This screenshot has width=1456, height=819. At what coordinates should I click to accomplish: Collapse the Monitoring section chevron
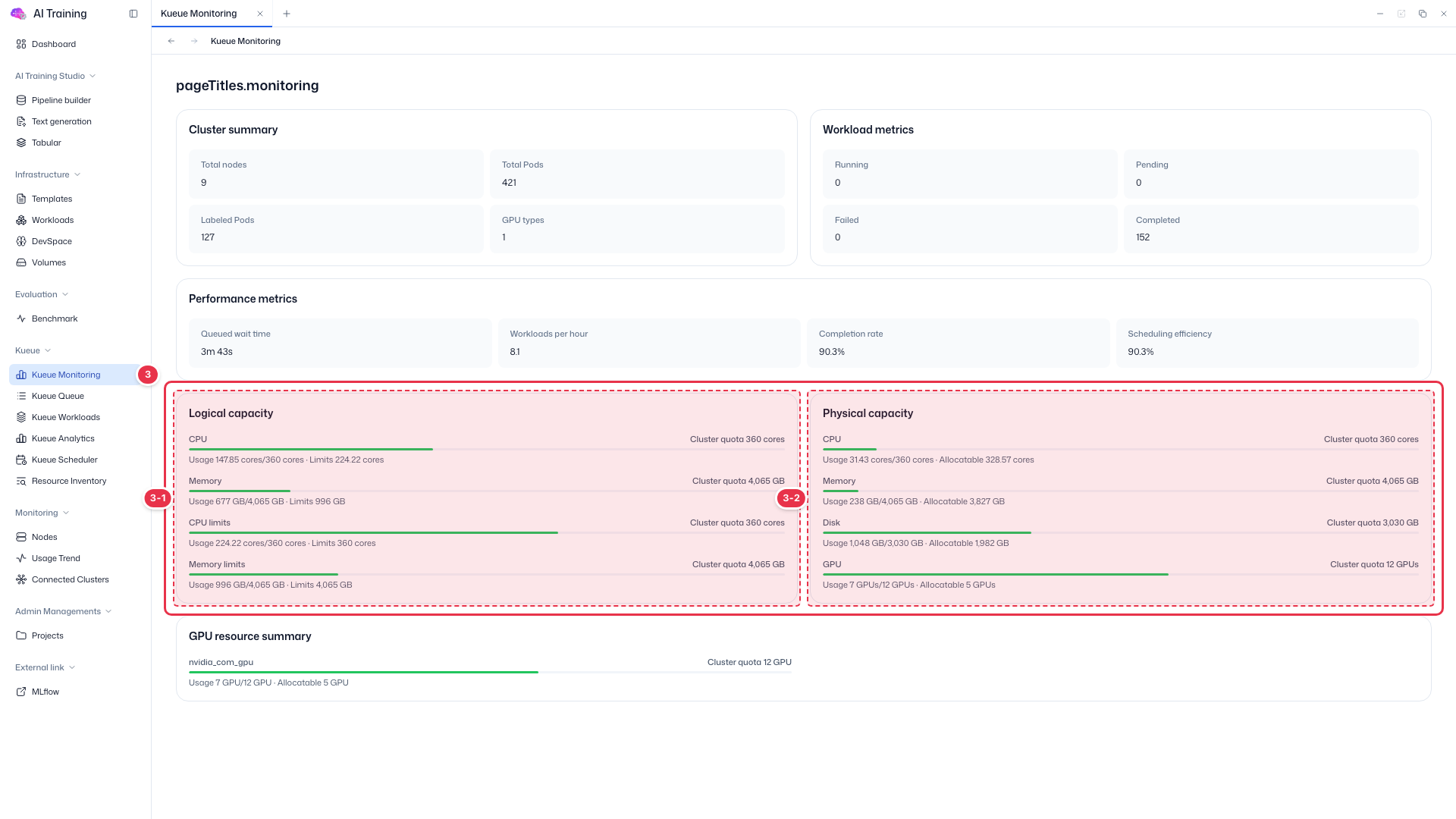click(x=66, y=513)
